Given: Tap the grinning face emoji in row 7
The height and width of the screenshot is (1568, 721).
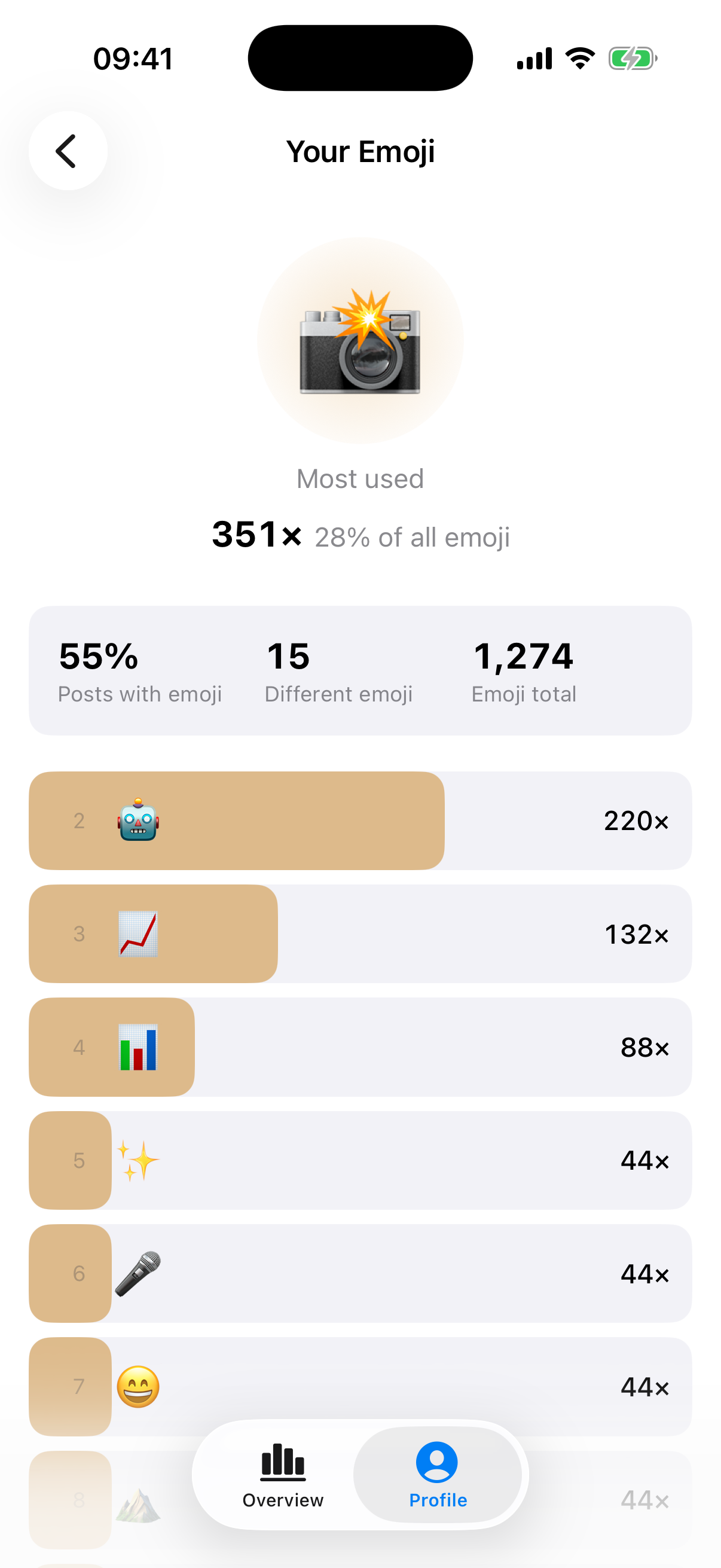Looking at the screenshot, I should (138, 1387).
